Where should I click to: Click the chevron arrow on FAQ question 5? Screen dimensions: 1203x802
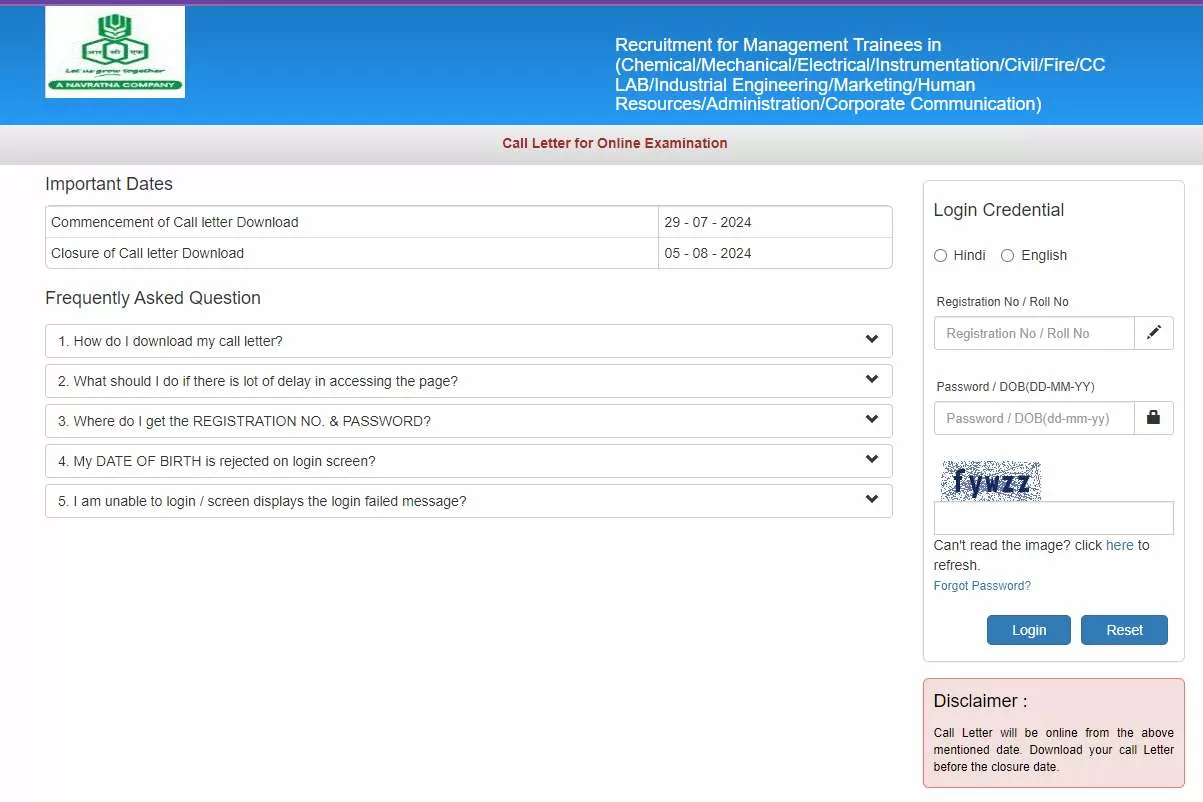871,500
